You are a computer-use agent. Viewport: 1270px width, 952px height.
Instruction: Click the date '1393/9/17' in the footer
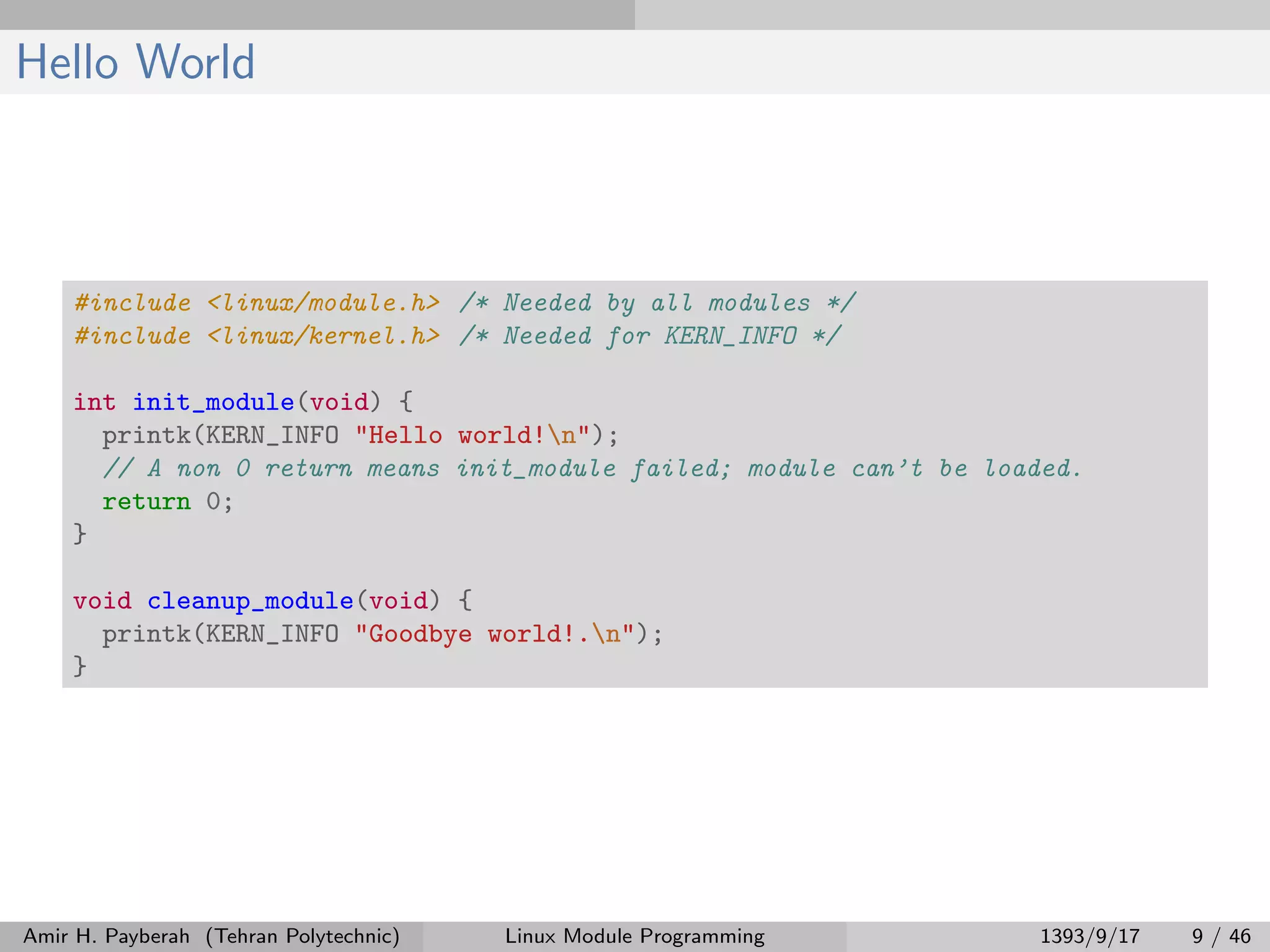click(1090, 936)
